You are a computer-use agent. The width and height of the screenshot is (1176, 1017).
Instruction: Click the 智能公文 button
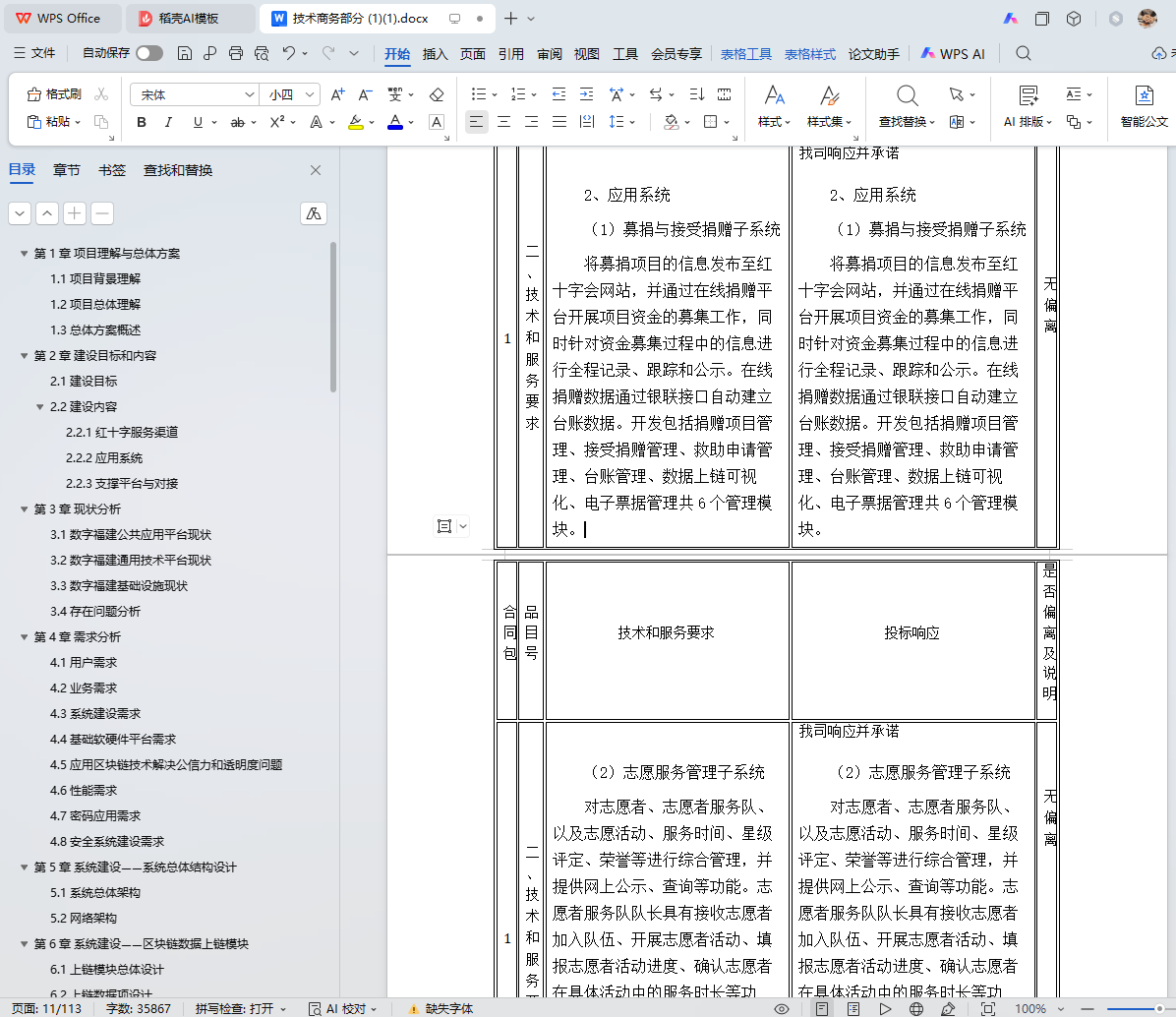click(1144, 106)
